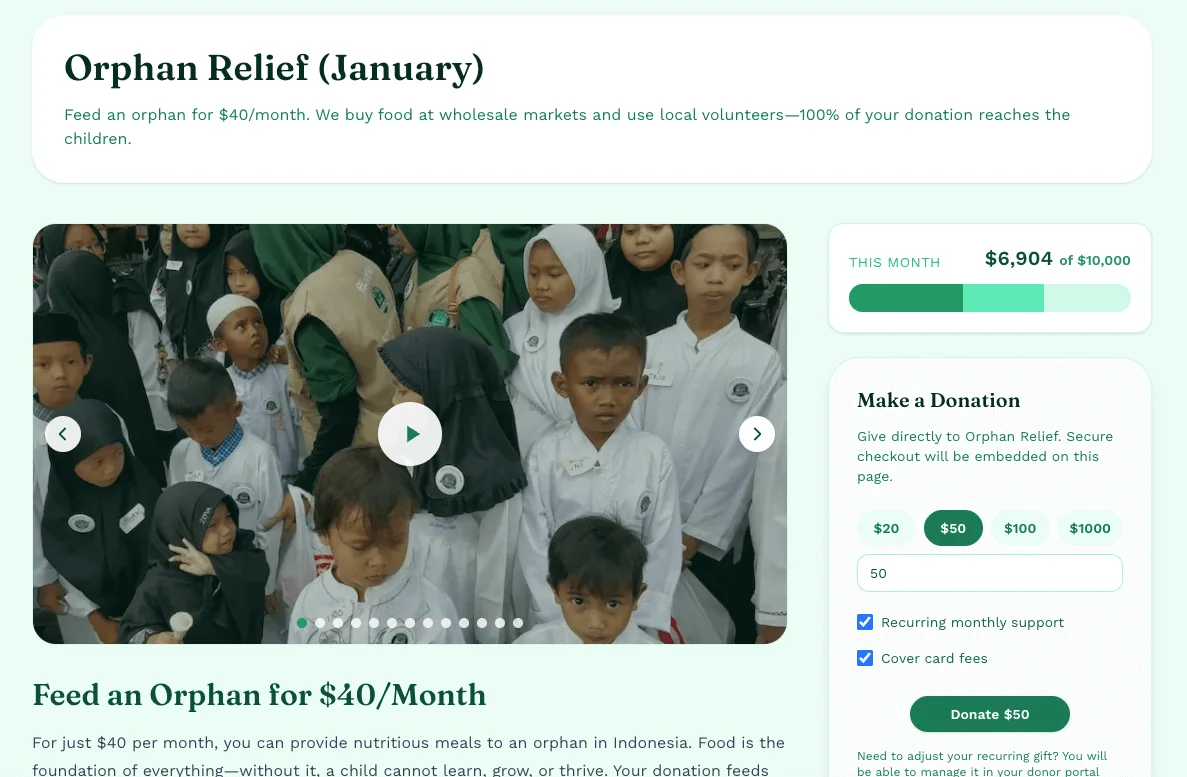1187x777 pixels.
Task: Select the first carousel dot indicator
Action: [302, 623]
